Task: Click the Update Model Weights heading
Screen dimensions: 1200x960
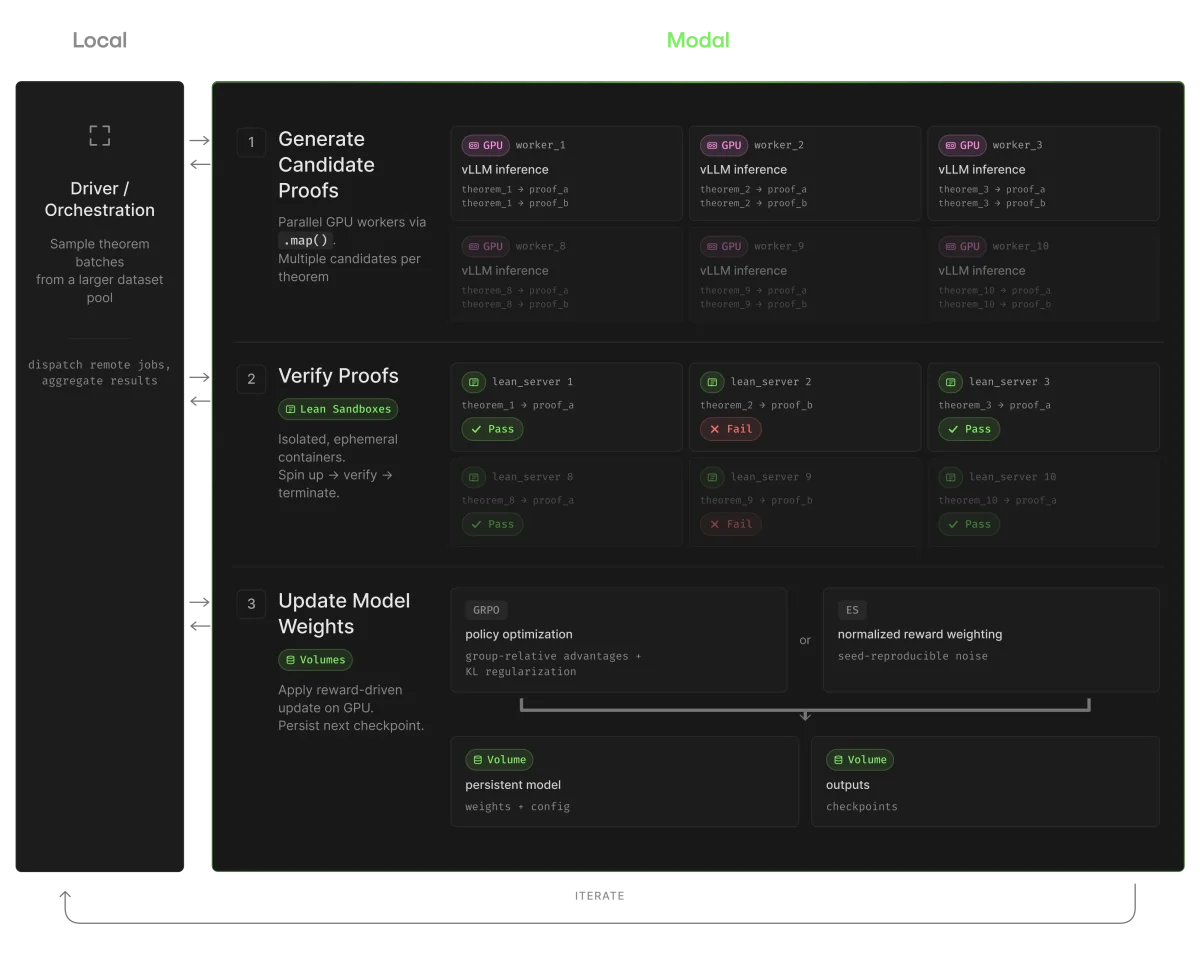Action: (x=344, y=614)
